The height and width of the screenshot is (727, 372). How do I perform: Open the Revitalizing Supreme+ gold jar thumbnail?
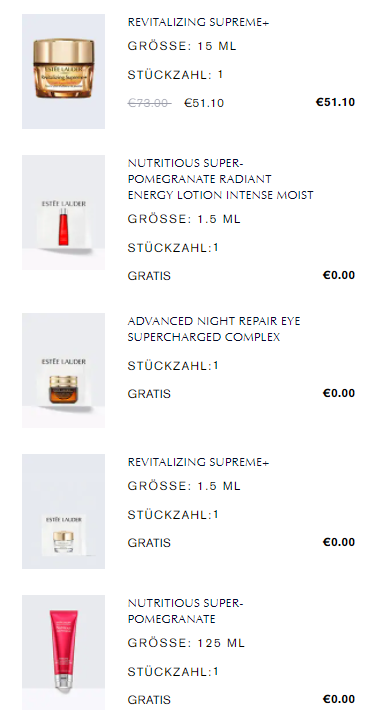click(64, 71)
